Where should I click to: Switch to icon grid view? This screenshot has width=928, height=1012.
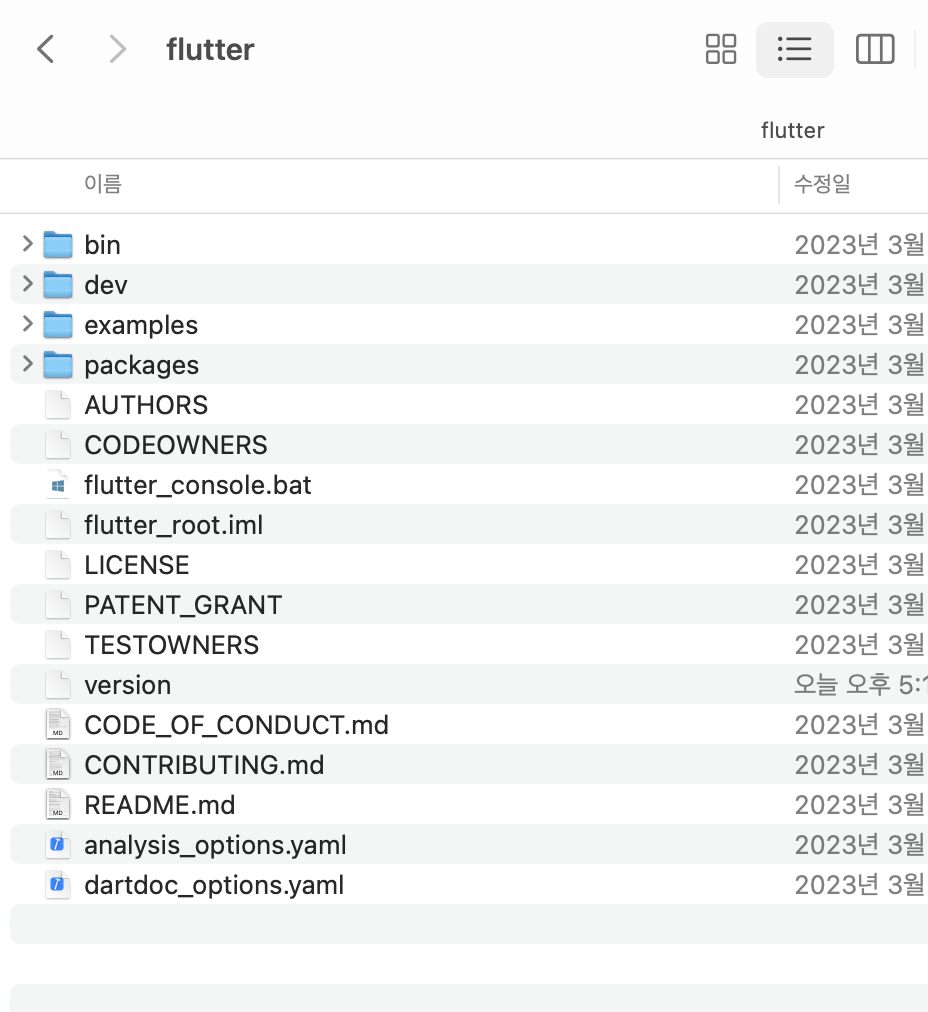pyautogui.click(x=721, y=49)
